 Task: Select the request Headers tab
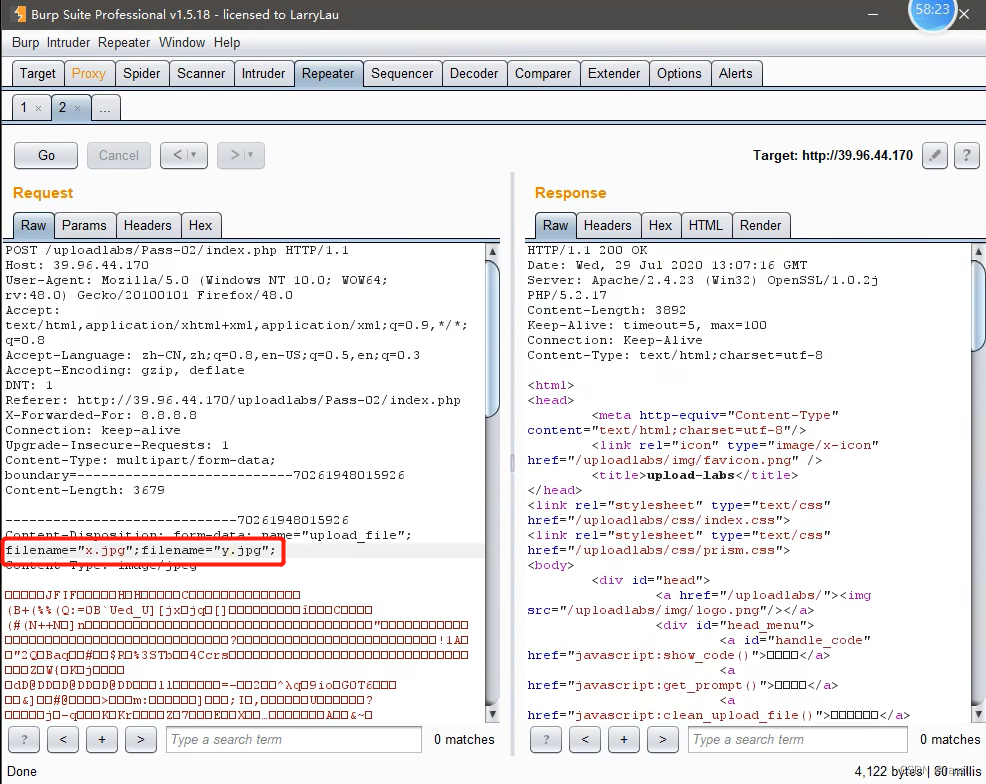148,225
